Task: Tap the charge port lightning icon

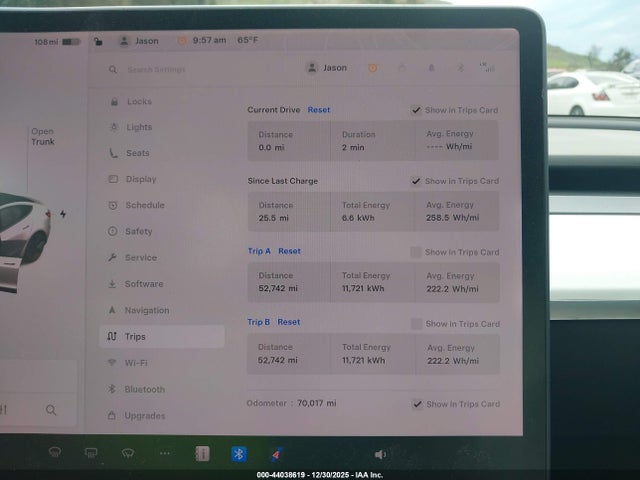Action: click(63, 214)
